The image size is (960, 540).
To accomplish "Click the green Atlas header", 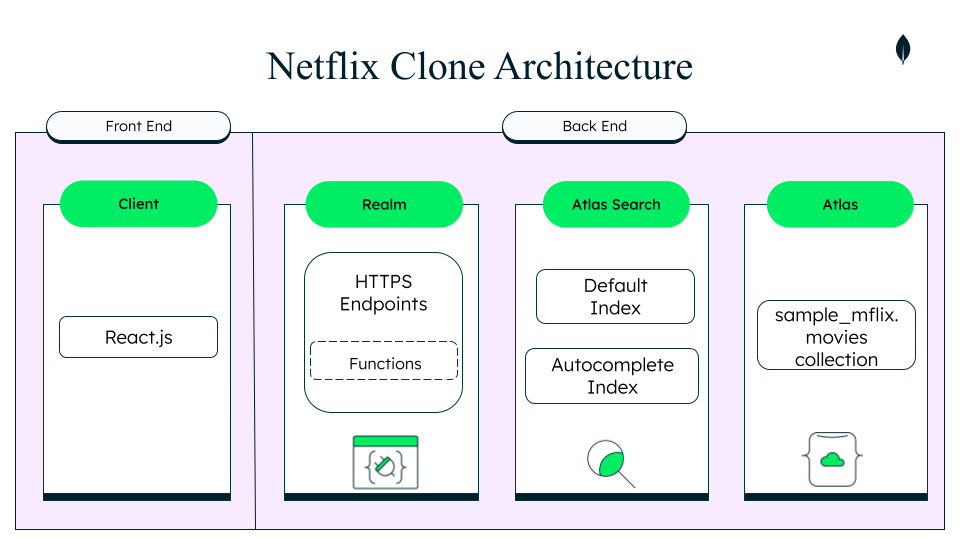I will (840, 204).
